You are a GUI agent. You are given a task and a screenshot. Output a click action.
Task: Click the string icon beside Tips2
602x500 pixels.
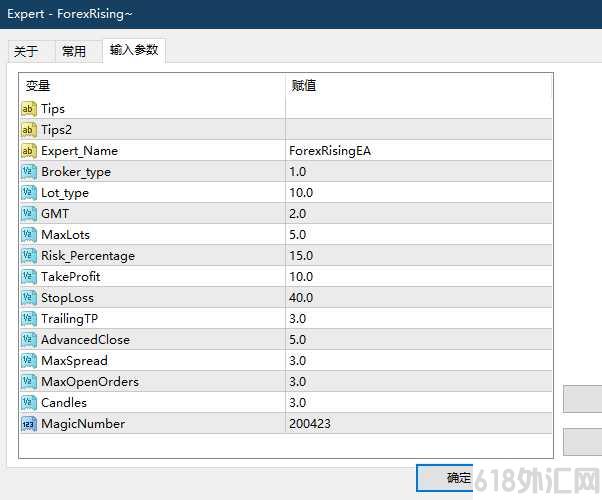point(29,130)
